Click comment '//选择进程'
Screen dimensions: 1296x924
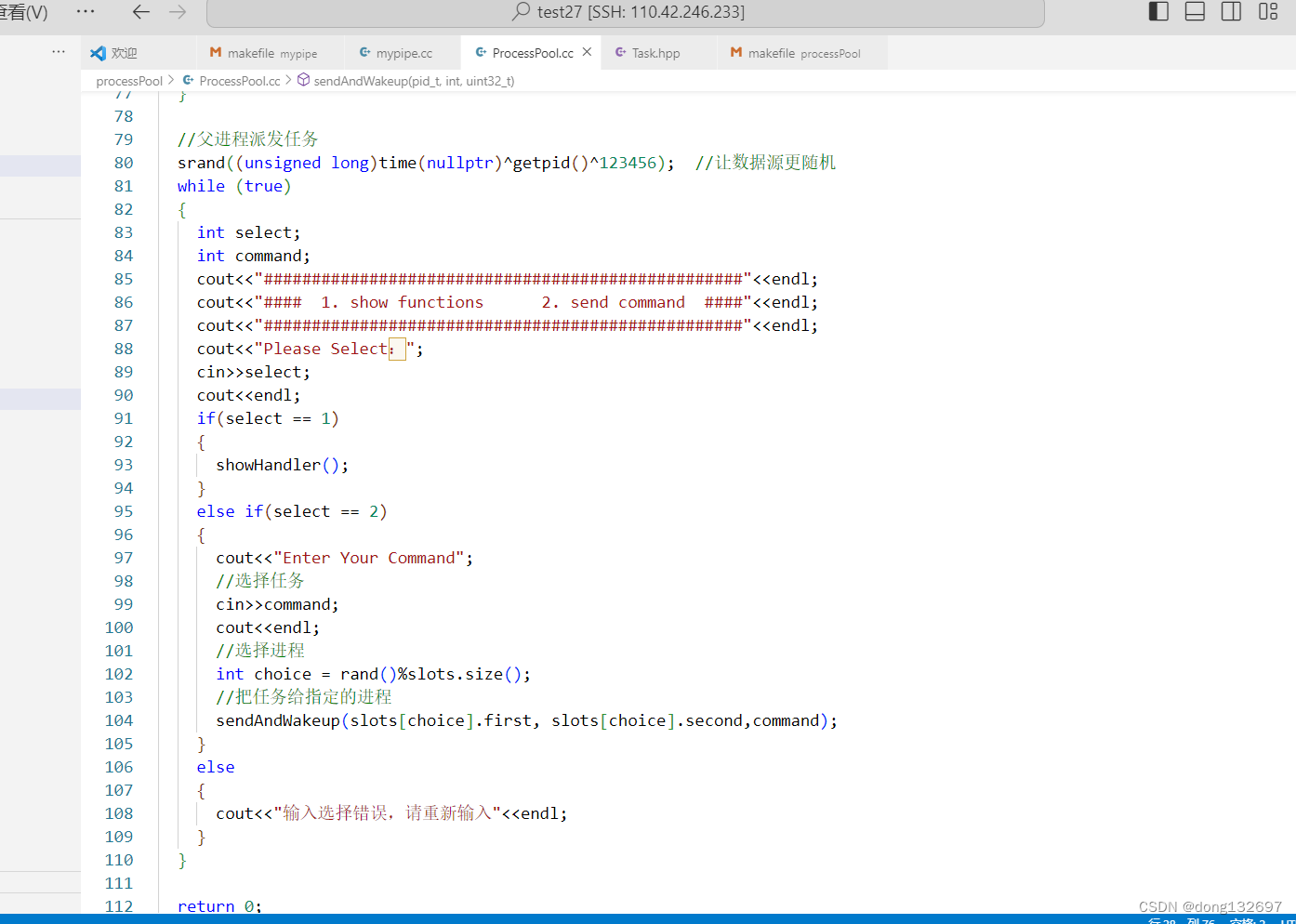pyautogui.click(x=260, y=651)
